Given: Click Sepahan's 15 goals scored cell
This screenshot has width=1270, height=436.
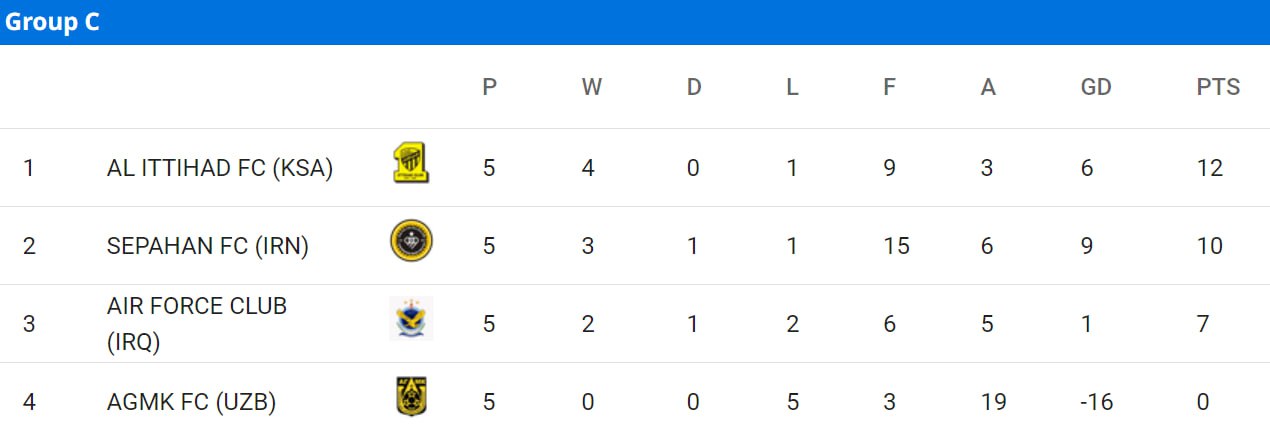Looking at the screenshot, I should click(x=896, y=246).
